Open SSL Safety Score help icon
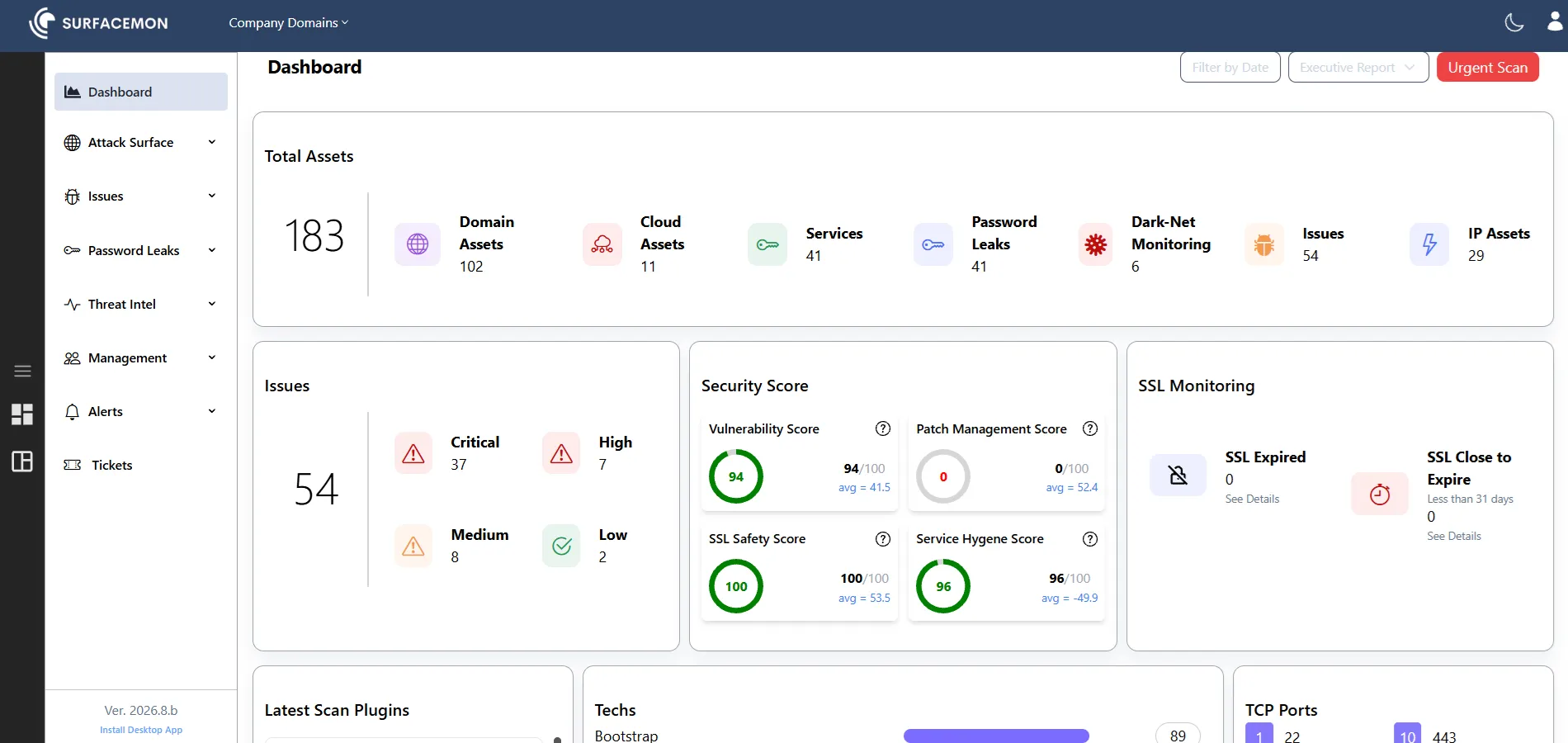The image size is (1568, 743). (883, 539)
